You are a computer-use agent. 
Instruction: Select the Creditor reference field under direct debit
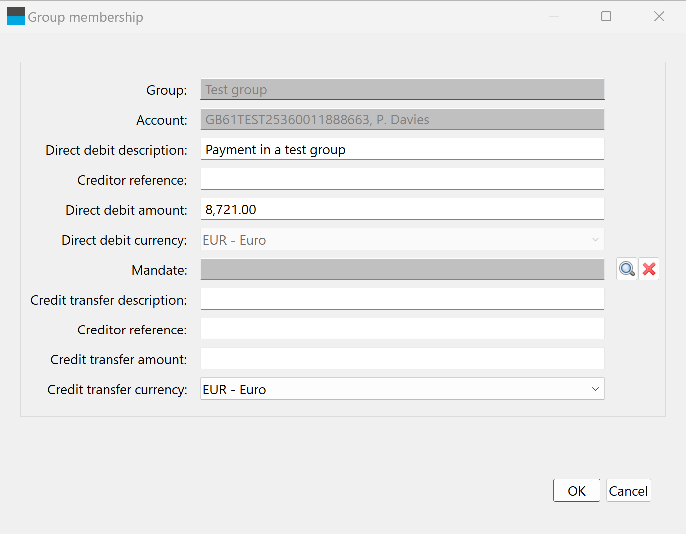click(x=402, y=180)
